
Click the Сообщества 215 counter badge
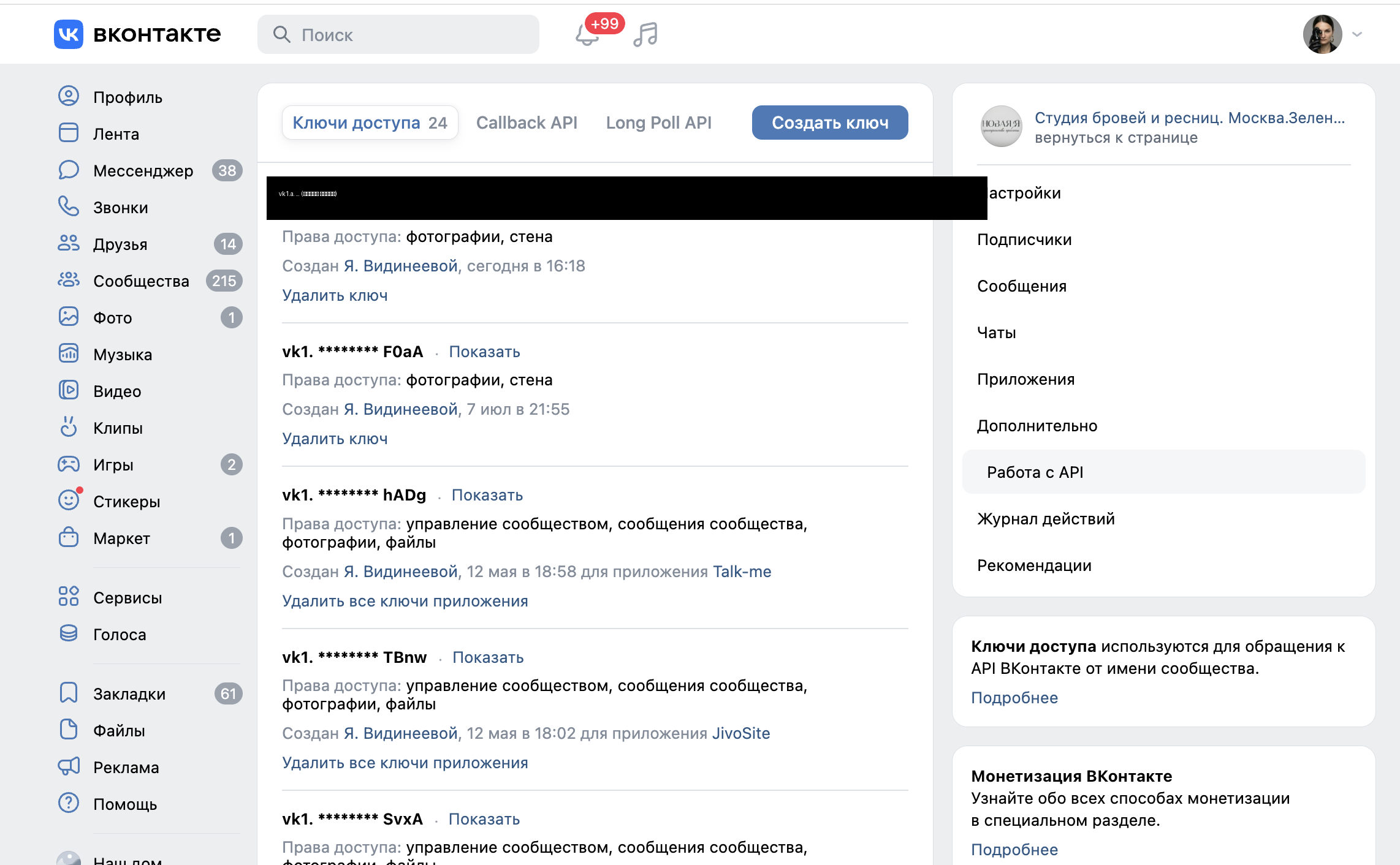click(224, 281)
